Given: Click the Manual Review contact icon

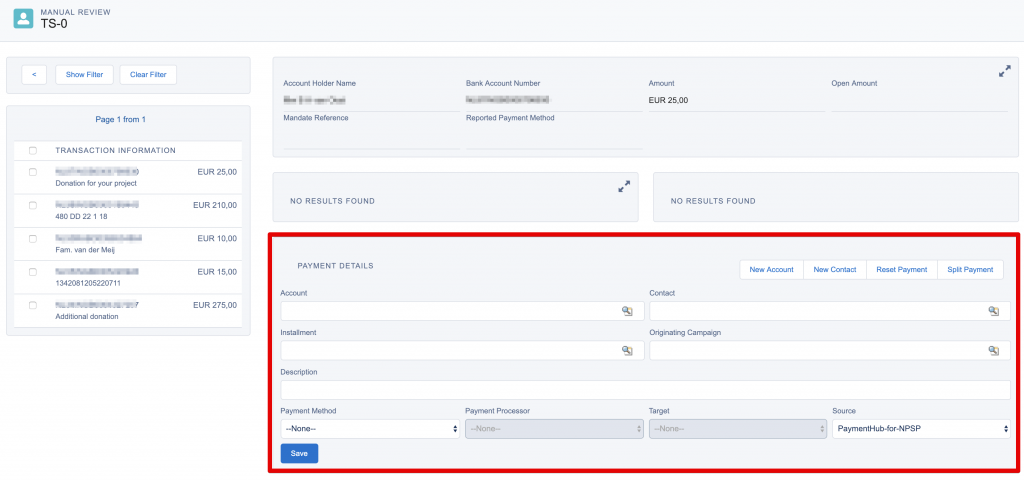Looking at the screenshot, I should coord(22,19).
